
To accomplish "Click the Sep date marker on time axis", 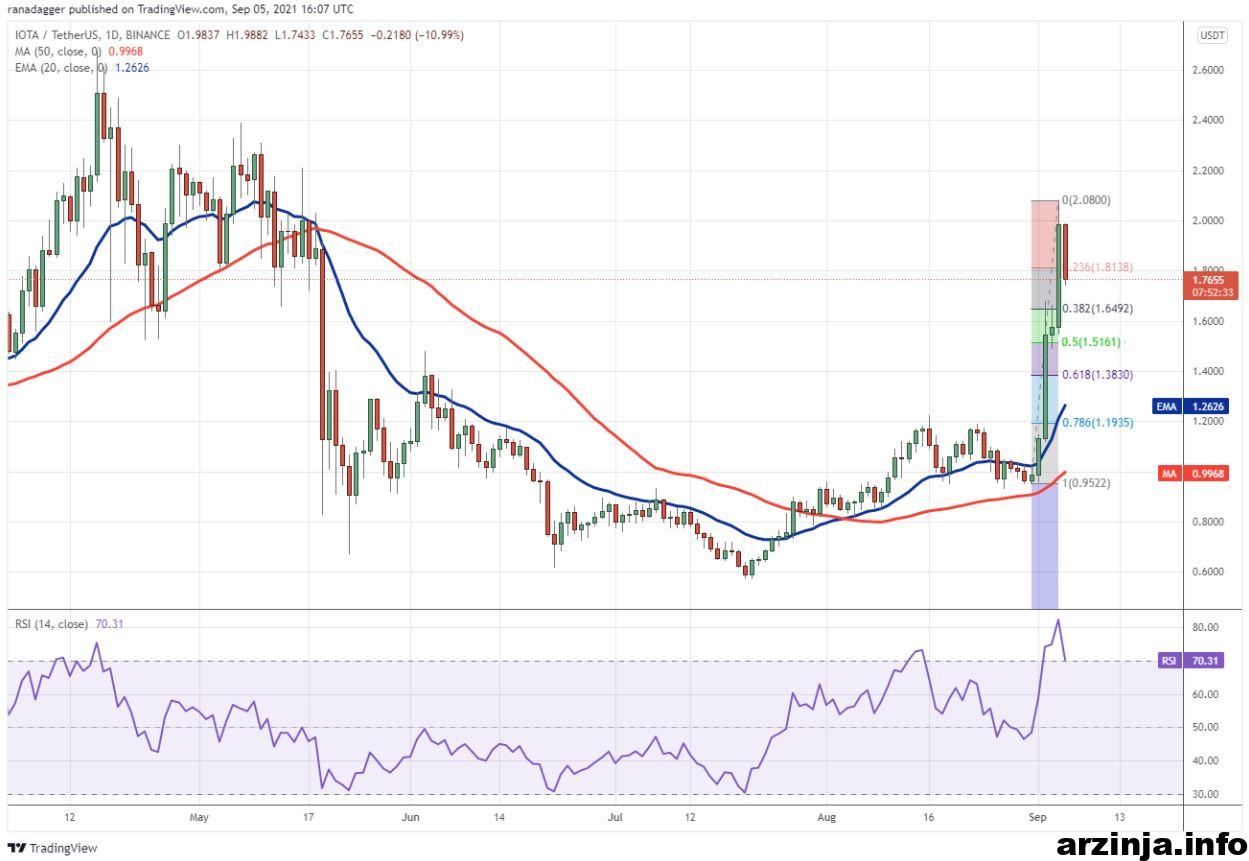I will click(1038, 817).
